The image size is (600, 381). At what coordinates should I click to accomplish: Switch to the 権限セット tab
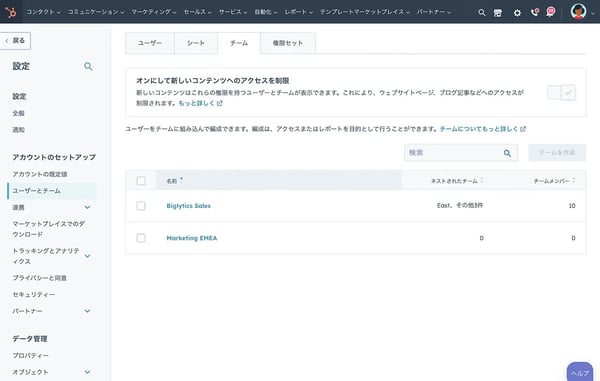point(288,43)
